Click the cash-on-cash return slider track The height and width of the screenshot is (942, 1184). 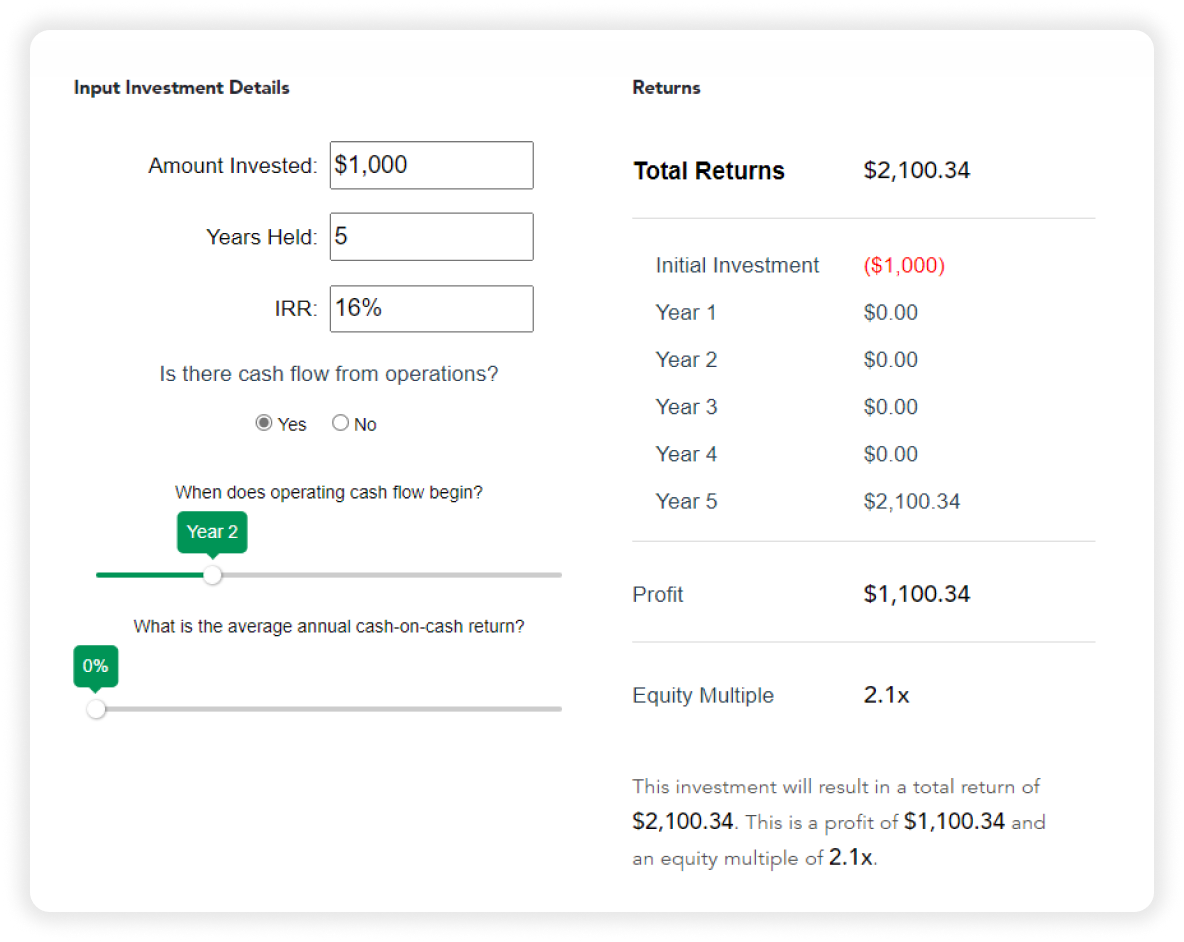tap(350, 708)
